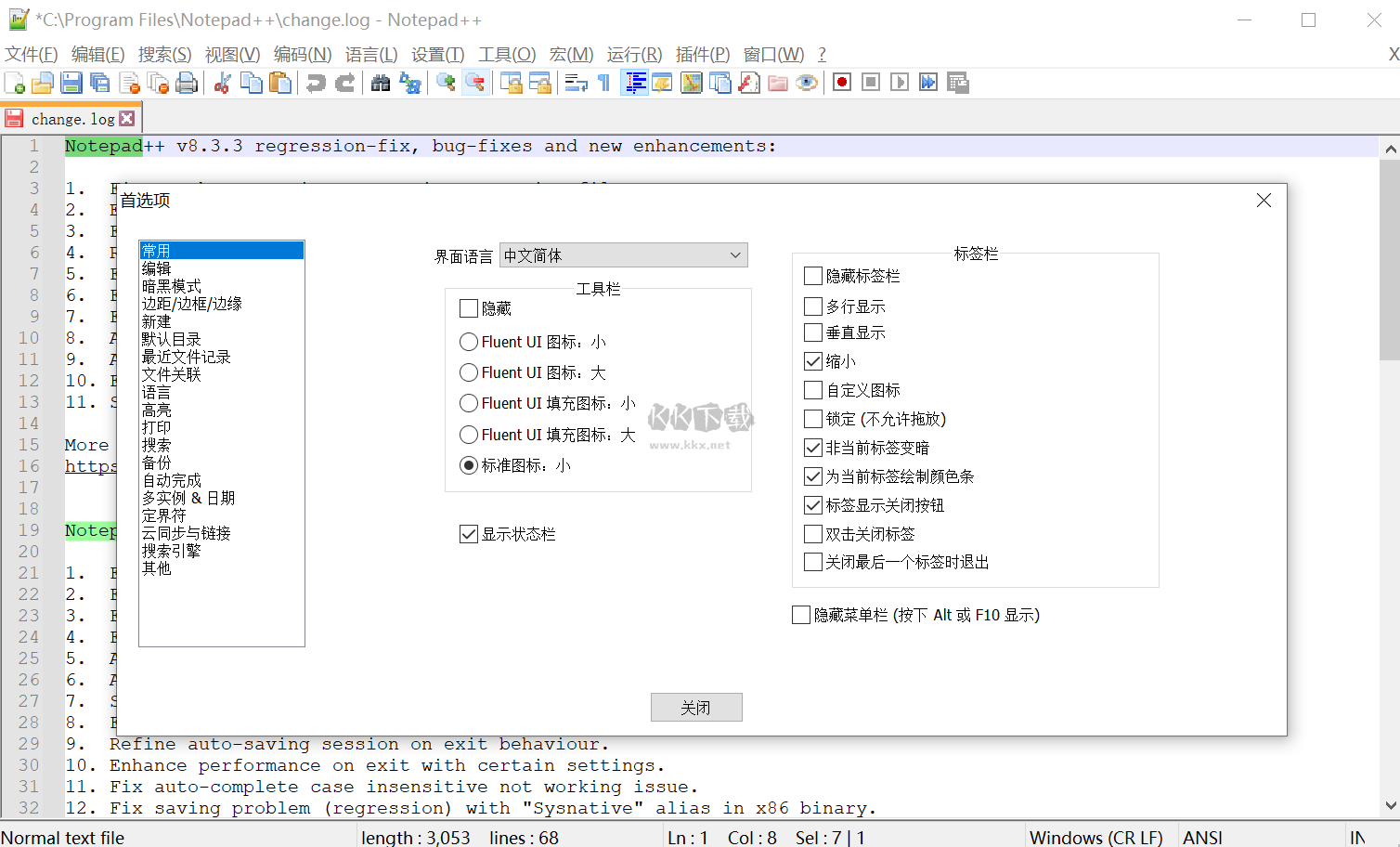
Task: Playback the recorded macro icon
Action: tap(899, 83)
